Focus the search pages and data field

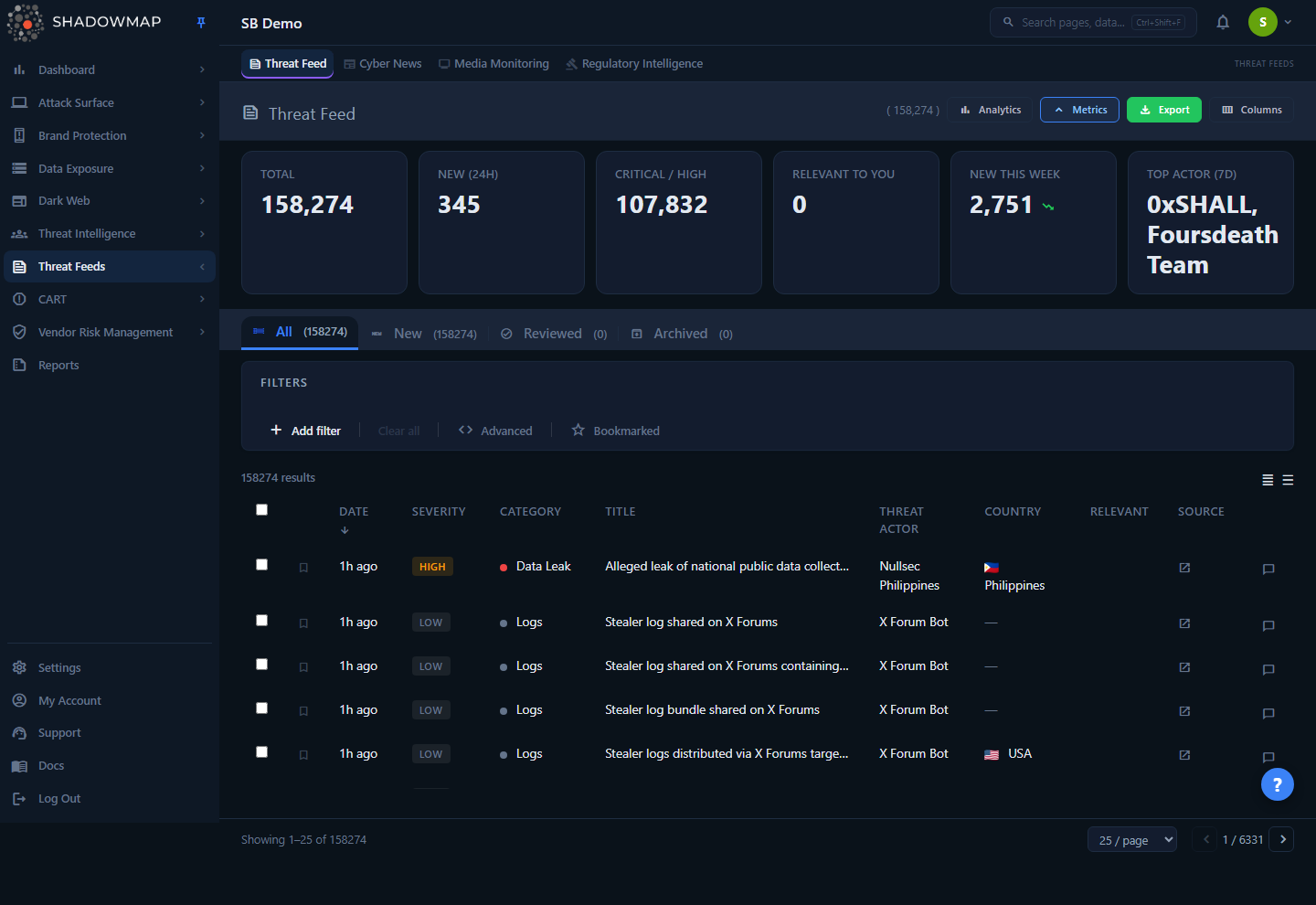coord(1093,23)
